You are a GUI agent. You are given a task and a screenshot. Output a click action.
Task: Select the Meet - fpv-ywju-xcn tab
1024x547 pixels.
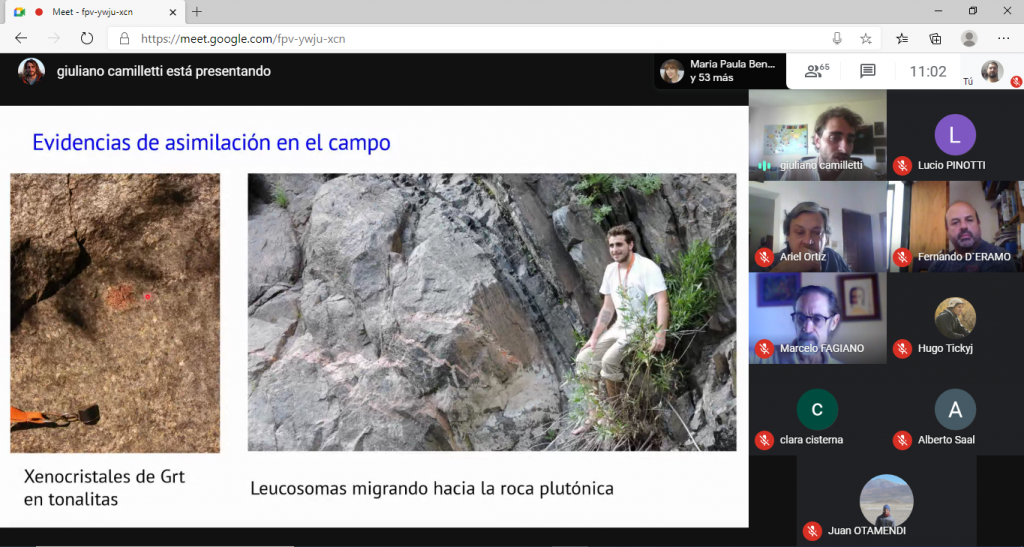point(95,12)
